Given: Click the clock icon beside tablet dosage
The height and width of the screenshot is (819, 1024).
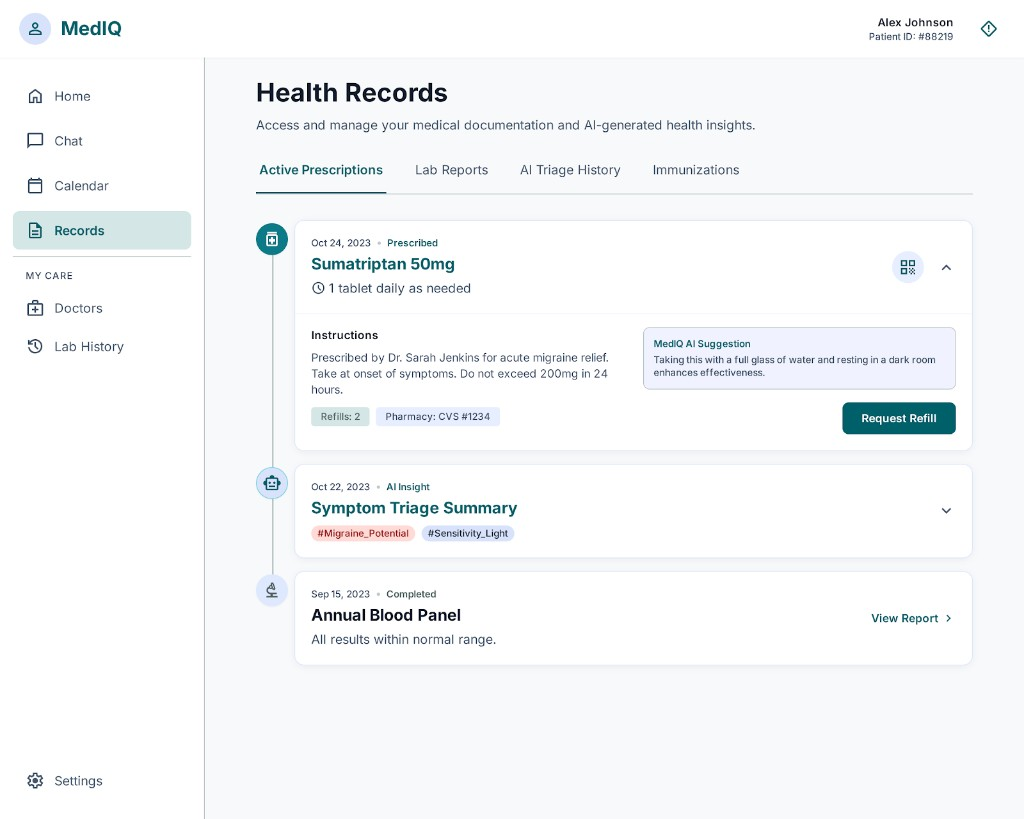Looking at the screenshot, I should tap(318, 288).
